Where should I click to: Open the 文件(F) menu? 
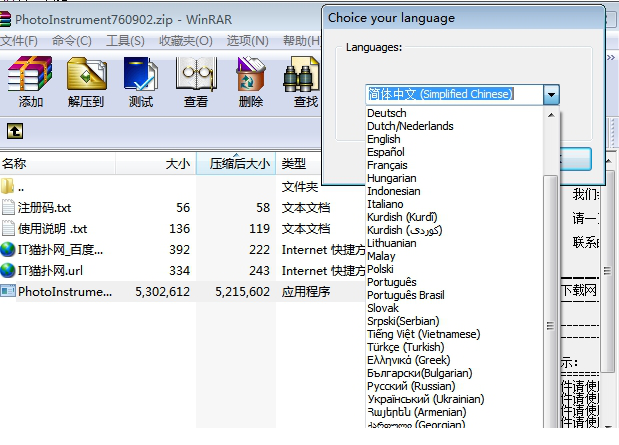(19, 41)
